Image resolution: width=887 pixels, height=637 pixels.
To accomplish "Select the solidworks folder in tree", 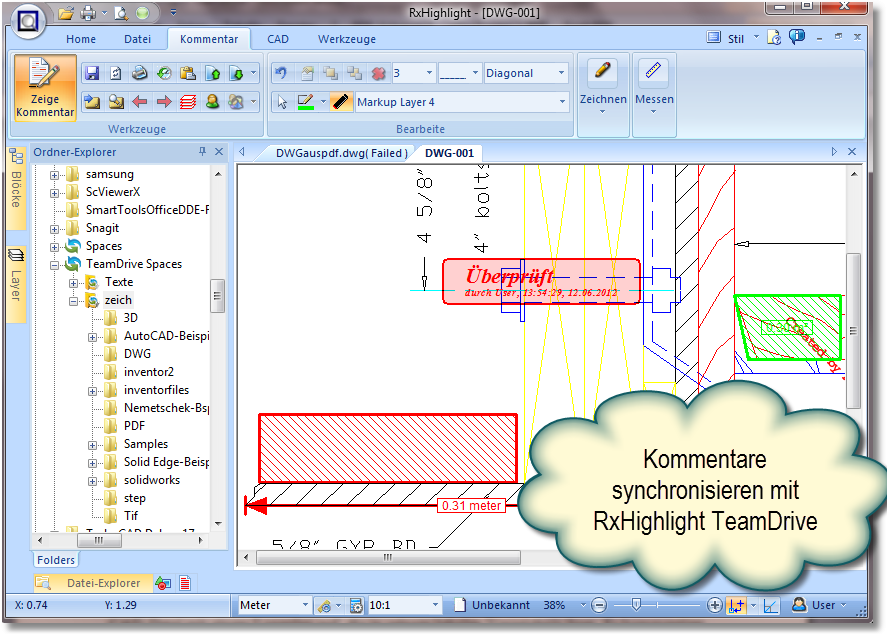I will click(152, 480).
